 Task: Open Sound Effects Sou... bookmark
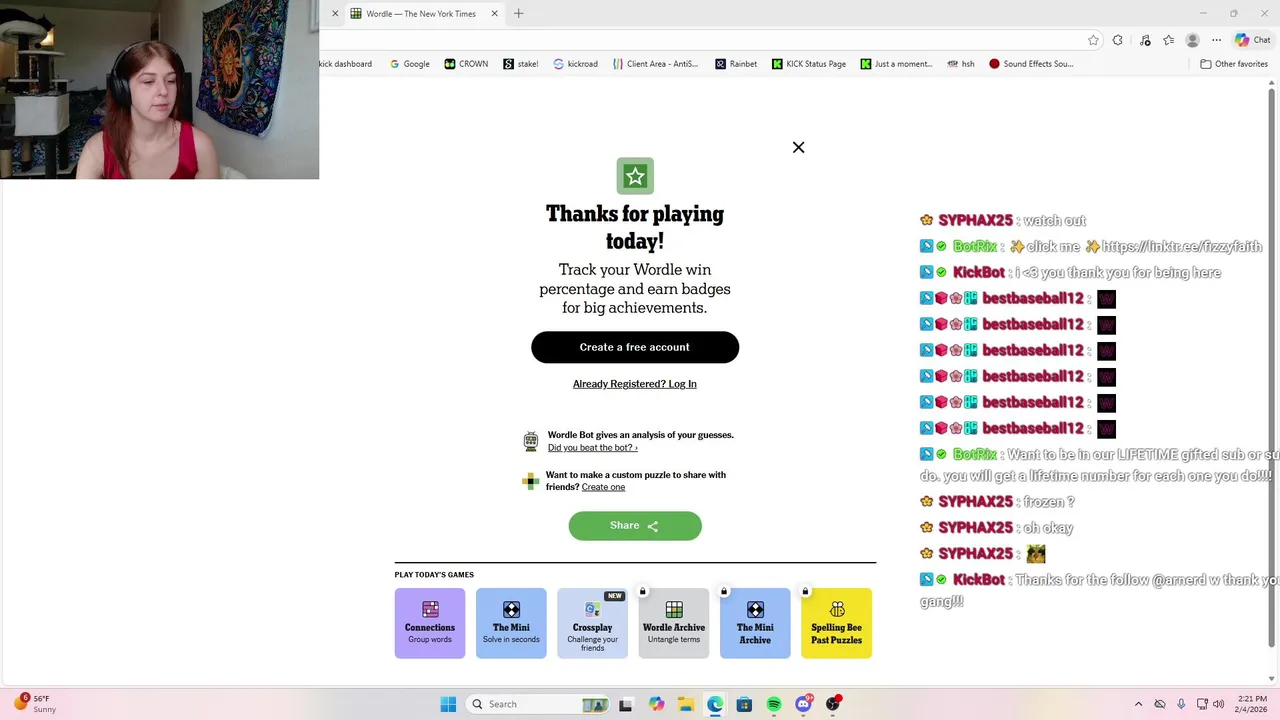coord(1031,64)
